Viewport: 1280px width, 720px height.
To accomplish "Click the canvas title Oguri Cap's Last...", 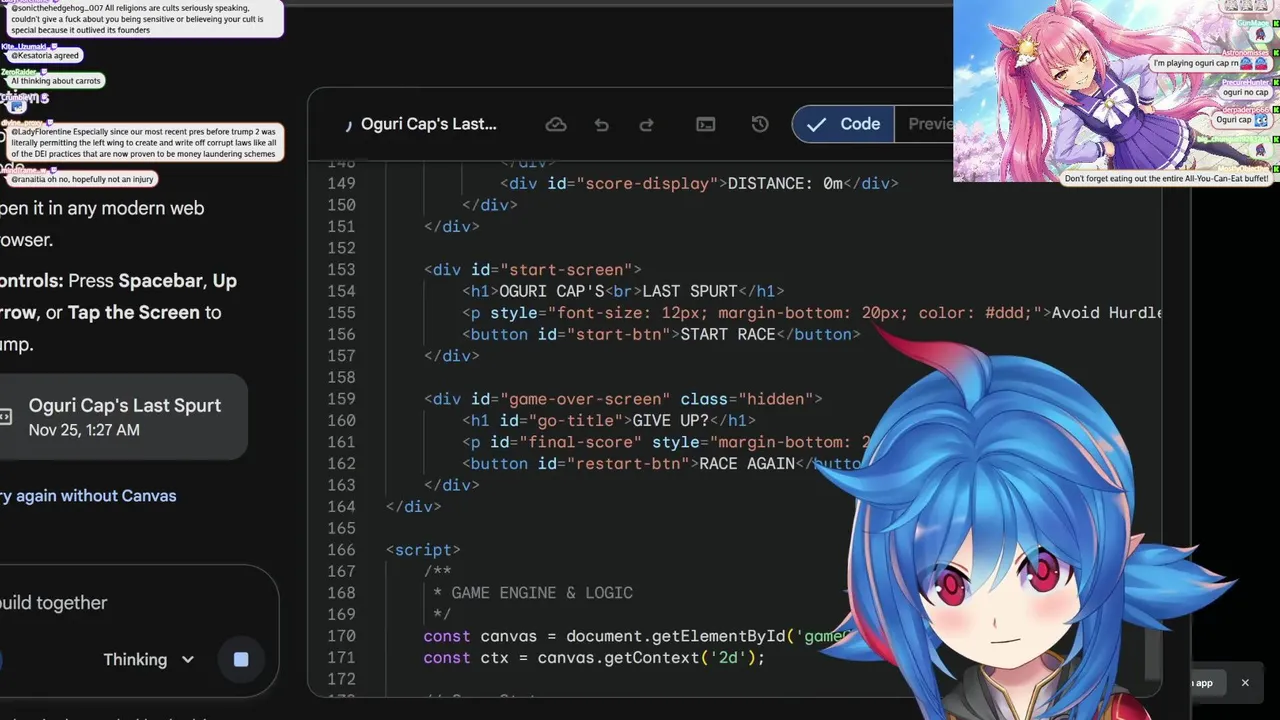I will tap(429, 124).
